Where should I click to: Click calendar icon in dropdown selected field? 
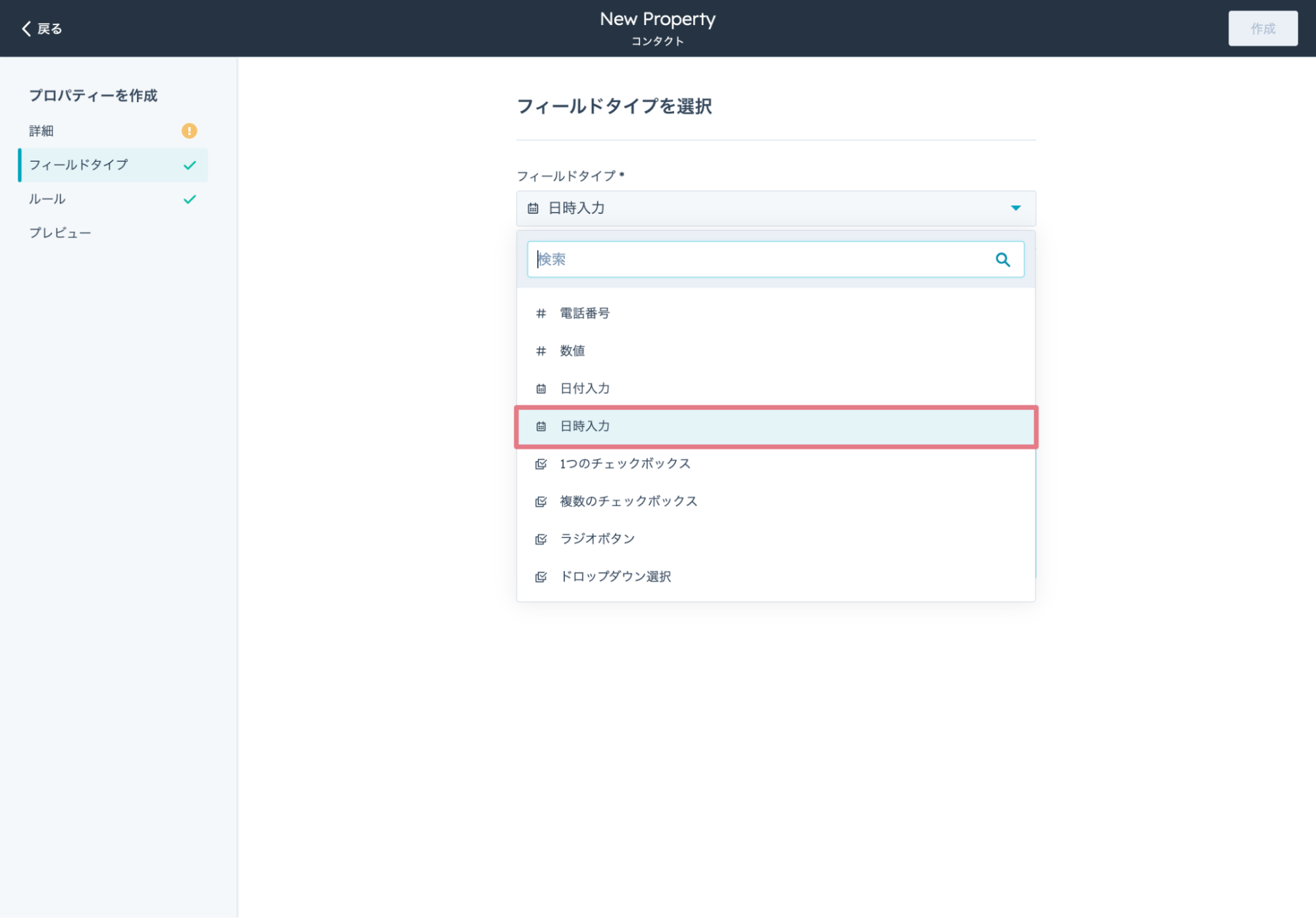(x=533, y=209)
